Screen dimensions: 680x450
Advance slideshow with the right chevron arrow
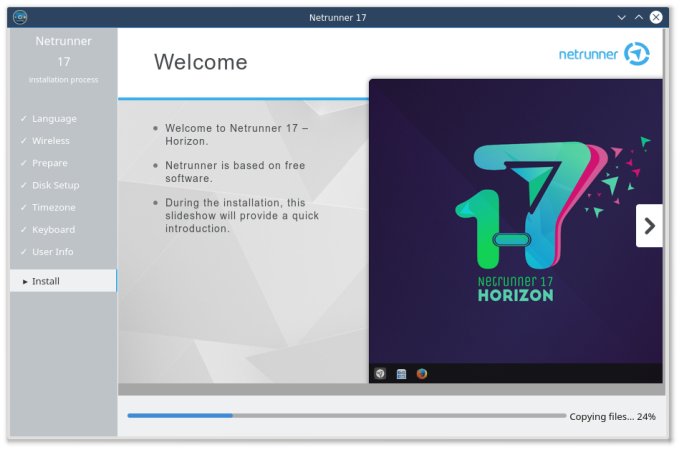tap(649, 225)
